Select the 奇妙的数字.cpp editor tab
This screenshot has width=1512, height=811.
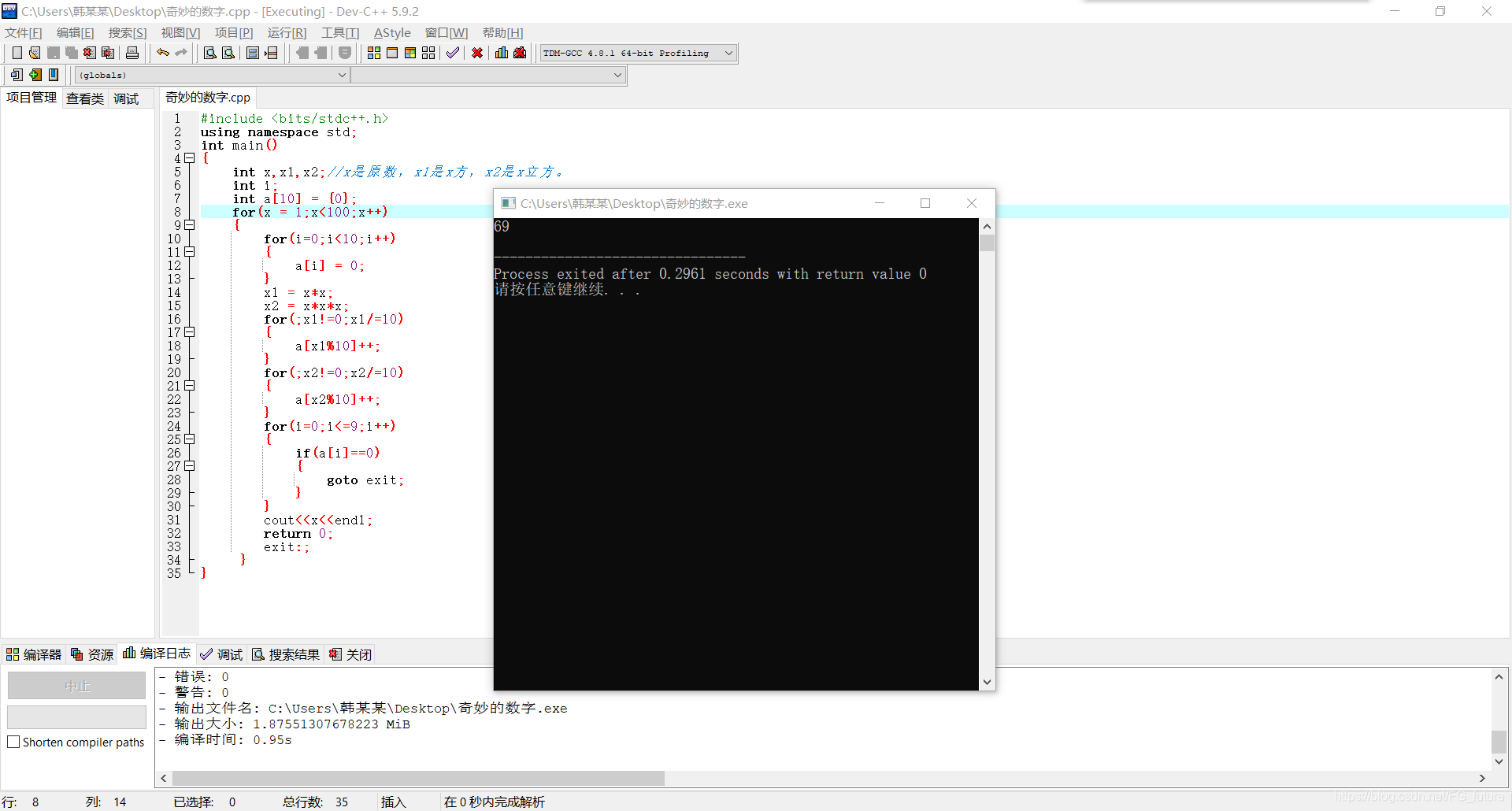[x=208, y=98]
